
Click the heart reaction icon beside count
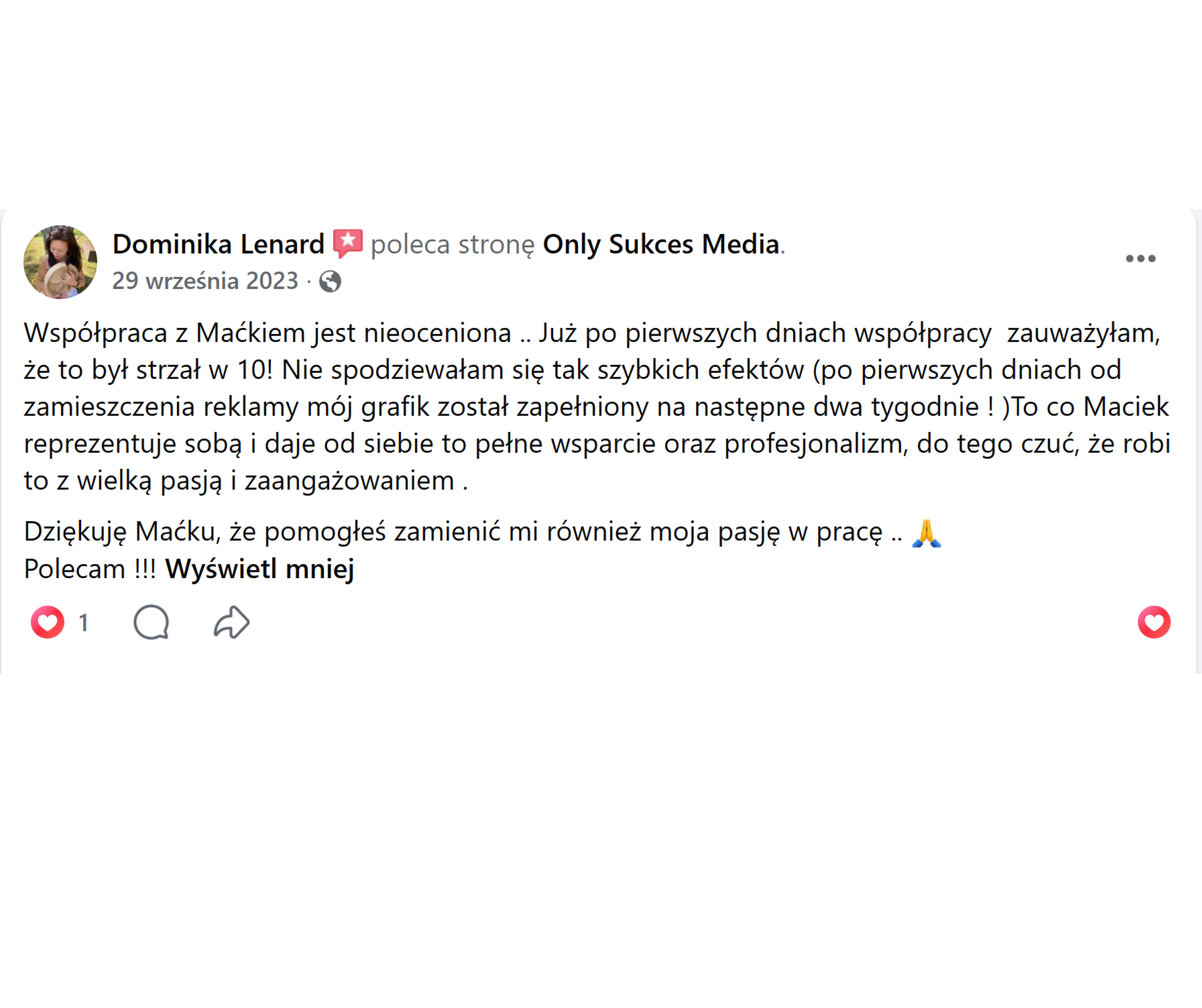(47, 622)
